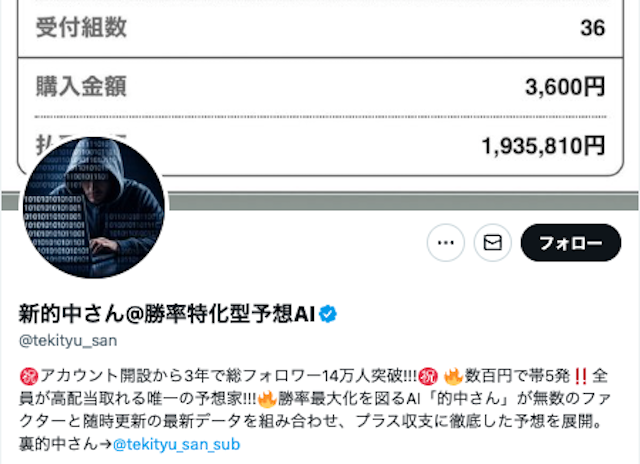Image resolution: width=640 pixels, height=464 pixels.
Task: Click the blue verified checkmark badge
Action: pos(328,314)
